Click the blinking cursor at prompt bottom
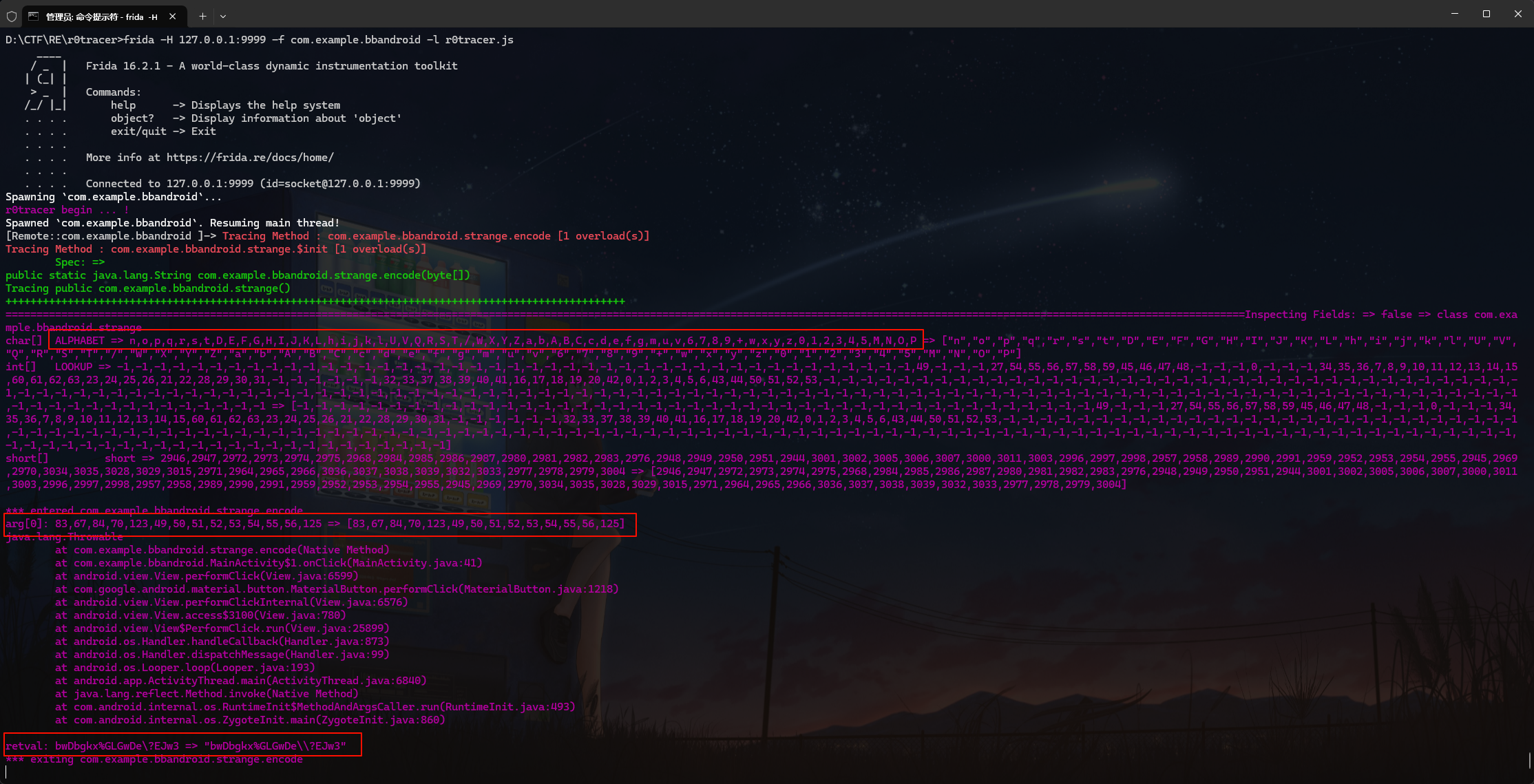 click(x=7, y=772)
